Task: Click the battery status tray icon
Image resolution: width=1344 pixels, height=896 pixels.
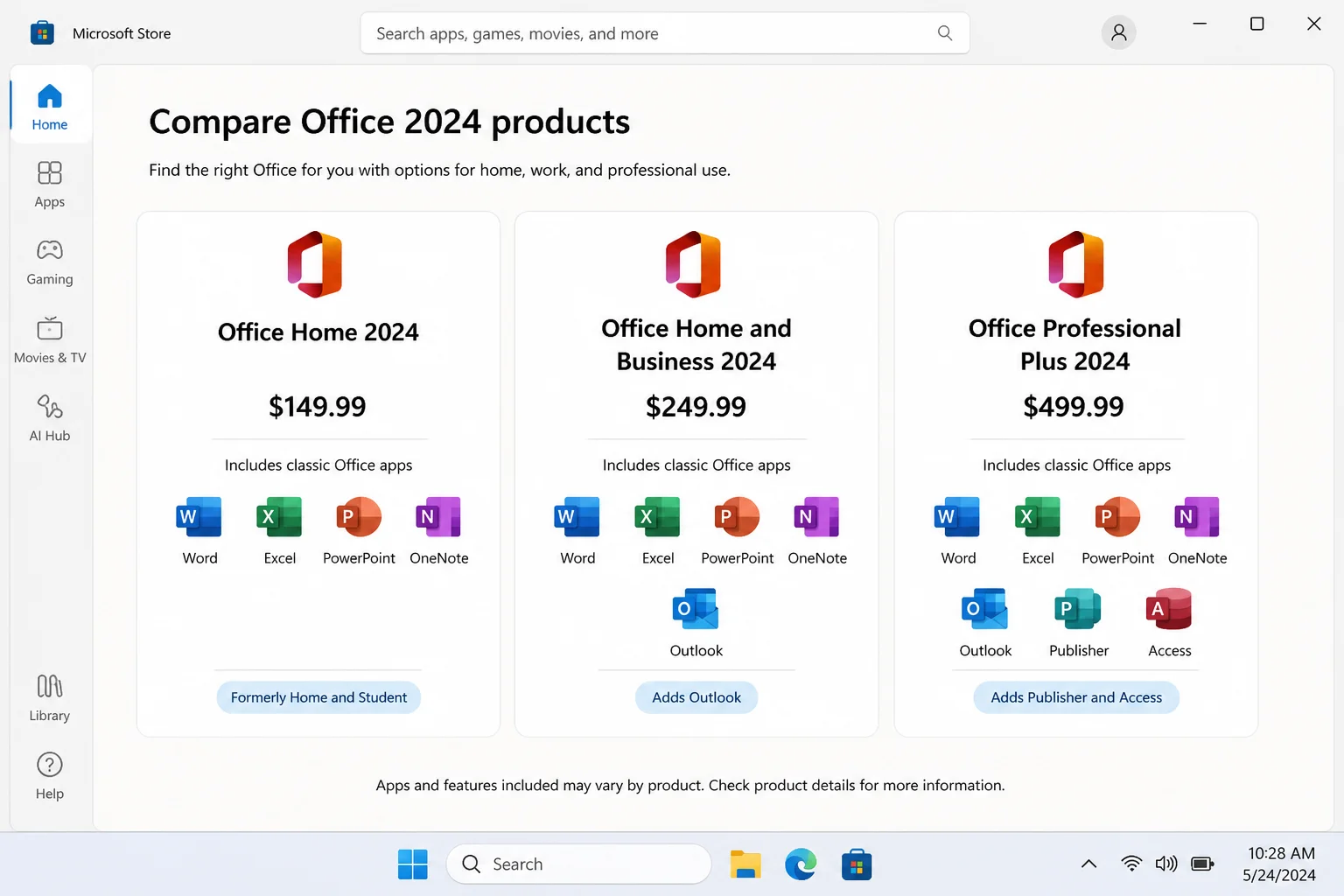Action: 1202,864
